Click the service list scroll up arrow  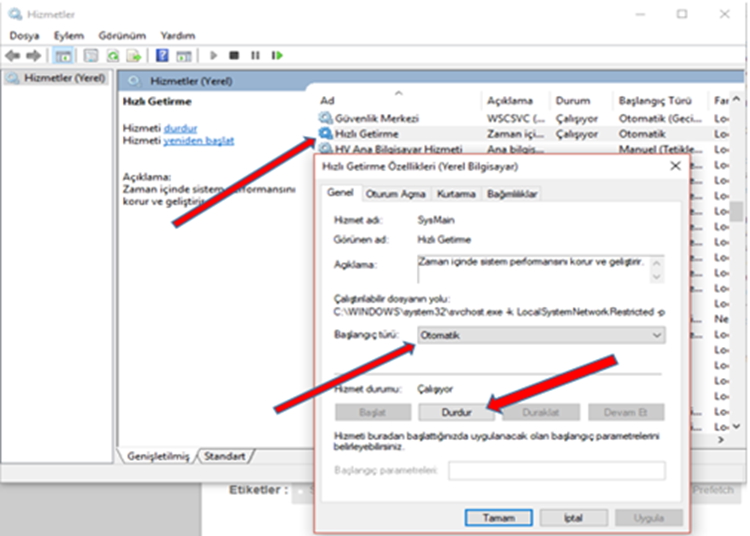pyautogui.click(x=737, y=99)
